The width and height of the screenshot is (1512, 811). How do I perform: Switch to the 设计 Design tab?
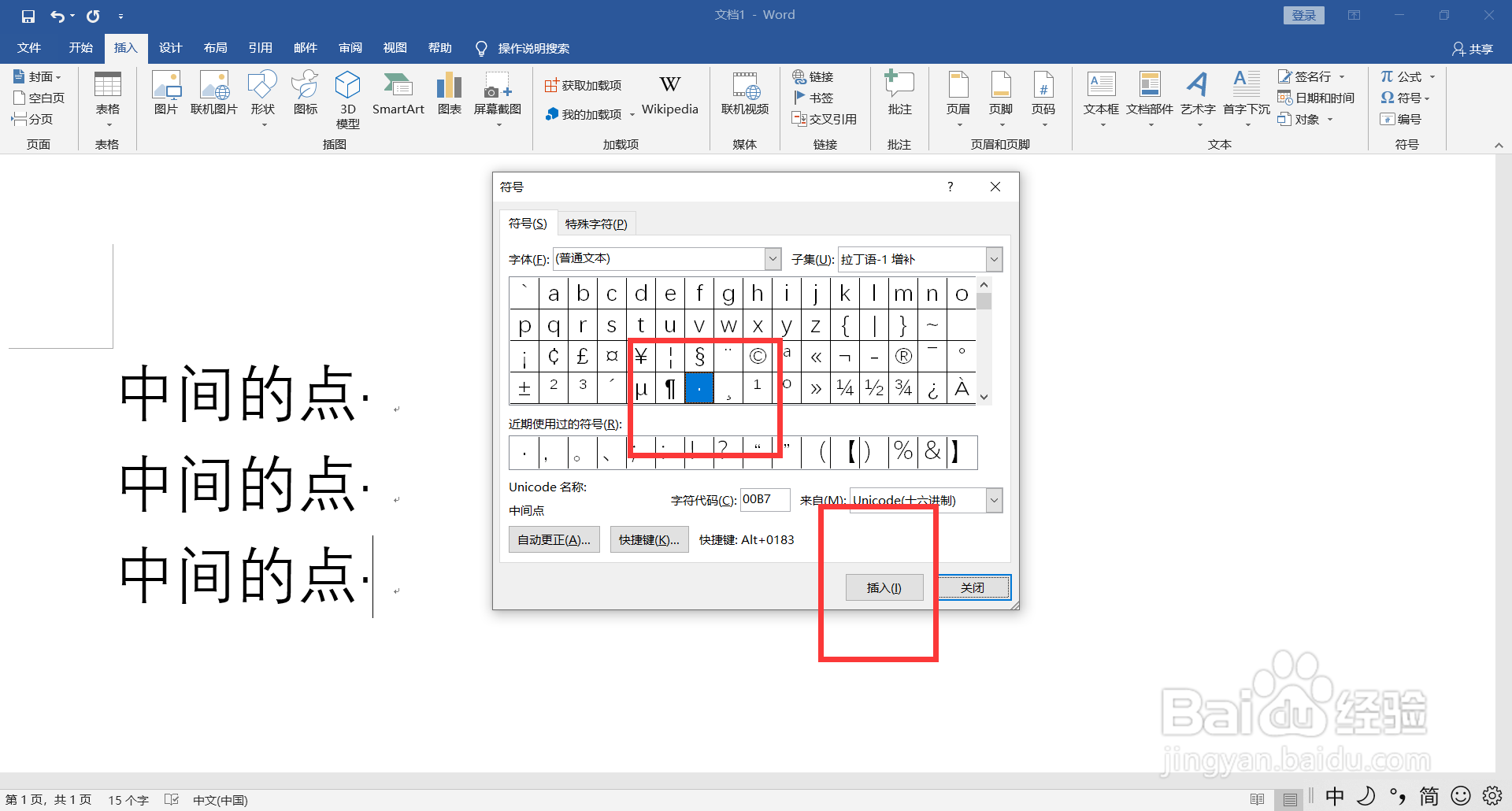[x=170, y=48]
